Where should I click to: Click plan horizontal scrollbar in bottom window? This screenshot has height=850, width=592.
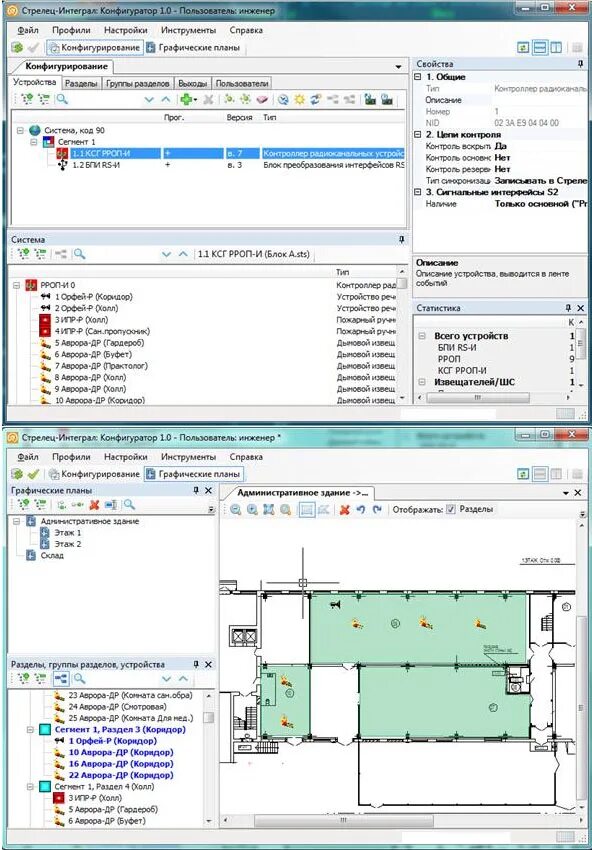point(344,821)
